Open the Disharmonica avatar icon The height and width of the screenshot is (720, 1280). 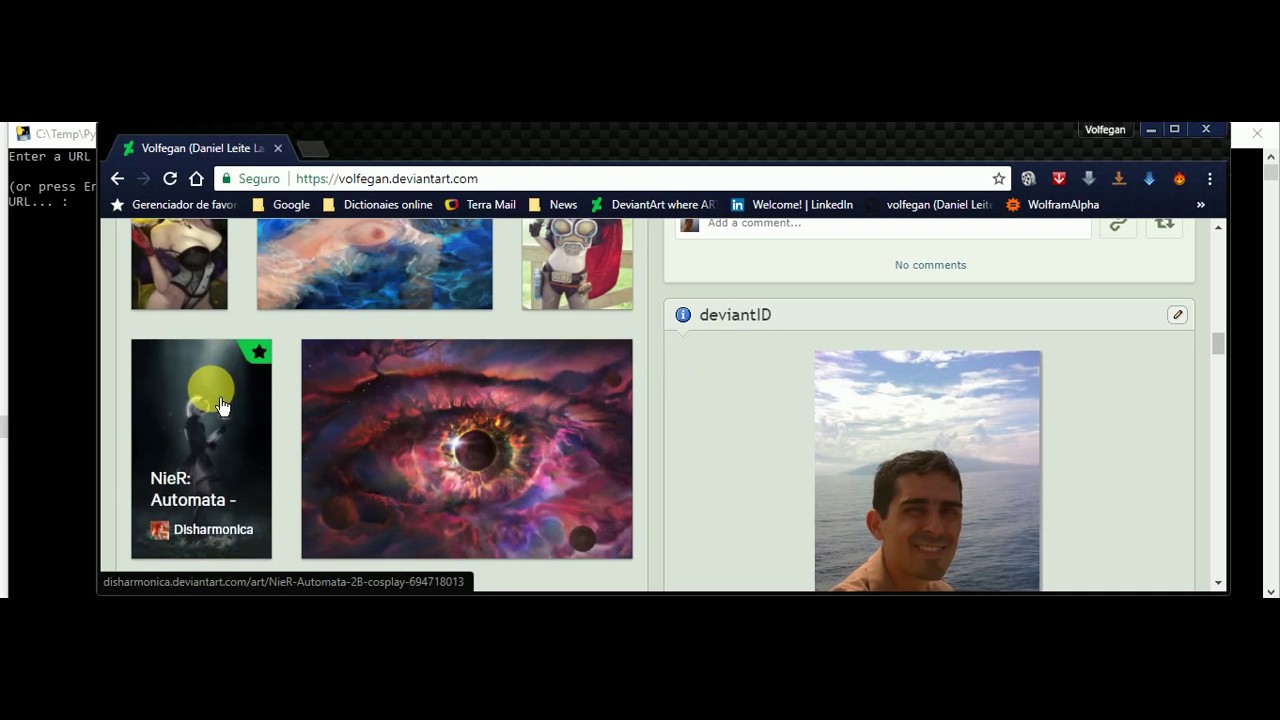(x=160, y=530)
